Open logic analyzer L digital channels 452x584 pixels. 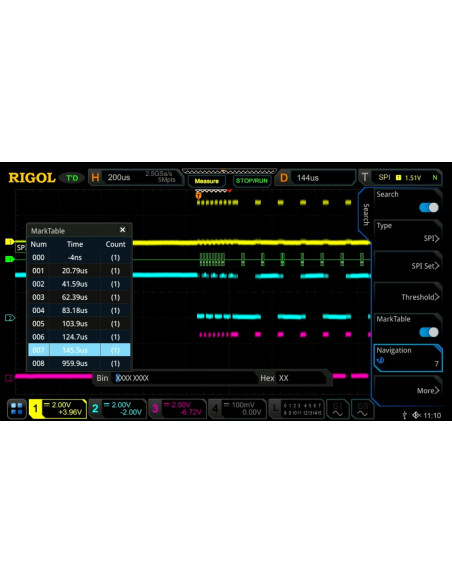tap(296, 409)
